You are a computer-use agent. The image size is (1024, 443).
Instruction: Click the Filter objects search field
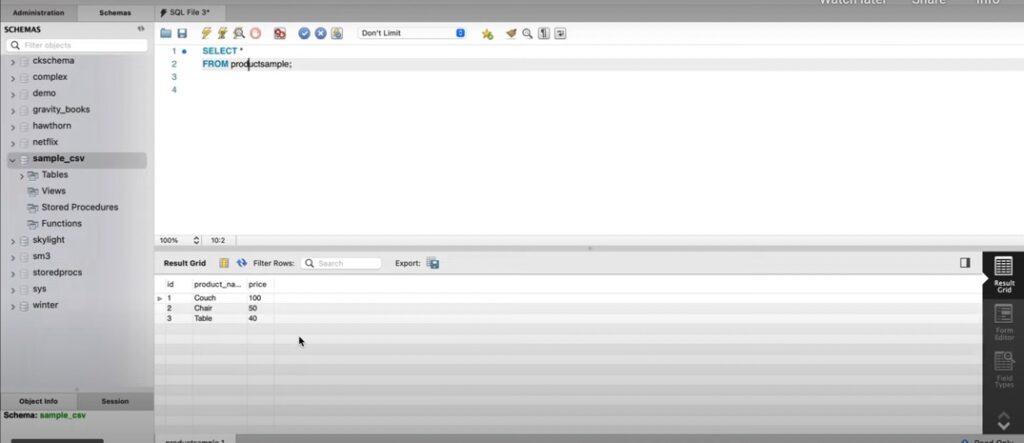pyautogui.click(x=77, y=45)
